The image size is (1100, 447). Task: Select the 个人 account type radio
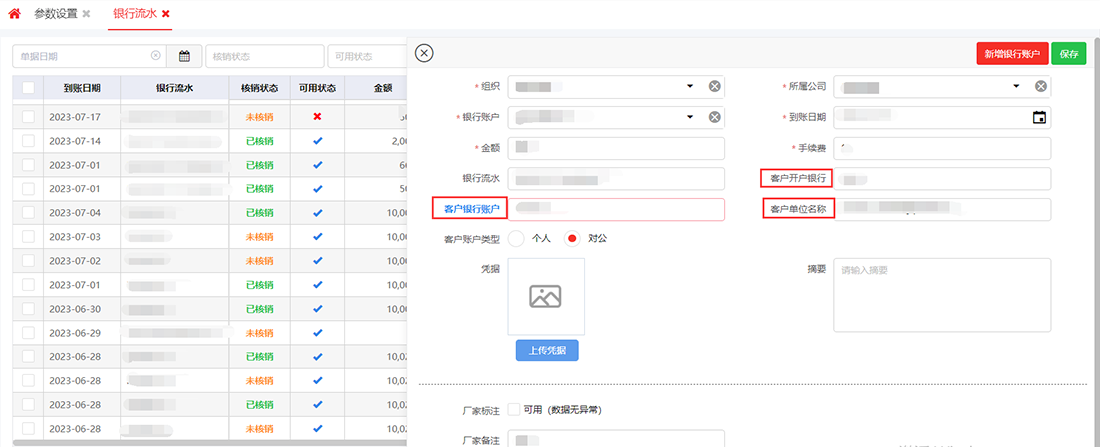517,239
